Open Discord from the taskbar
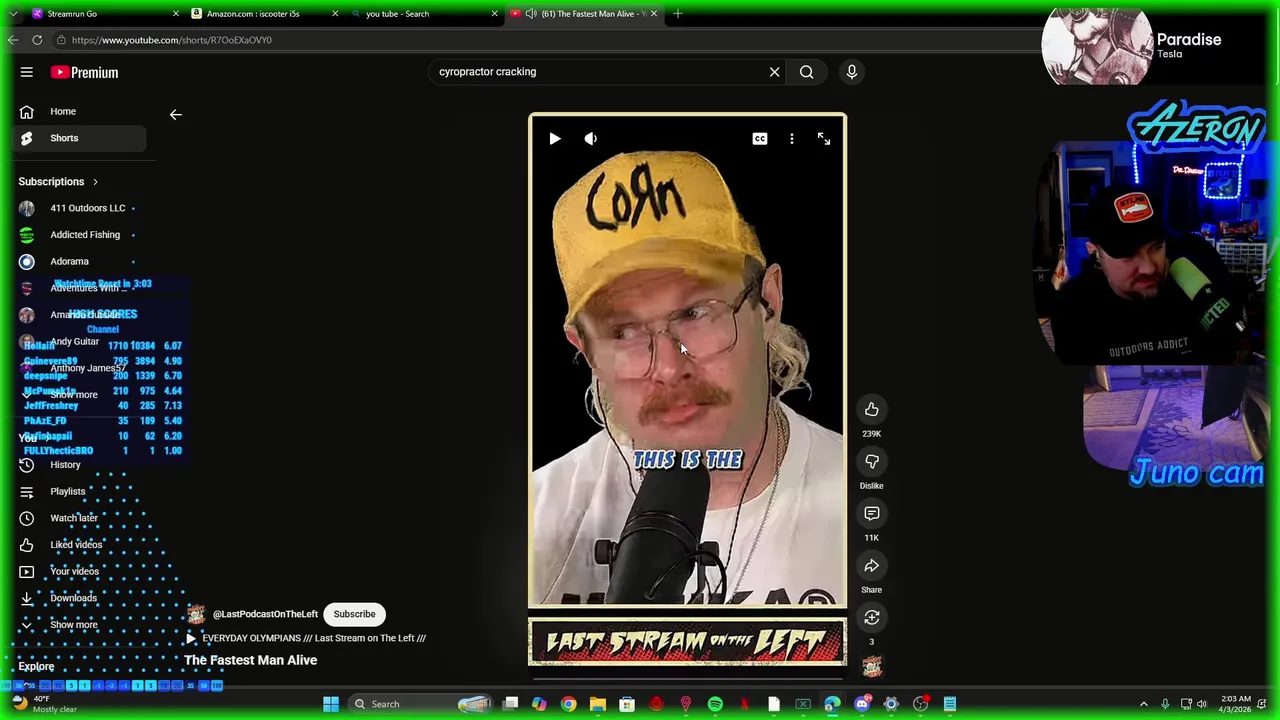Screen dimensions: 1280x720 pyautogui.click(x=862, y=704)
